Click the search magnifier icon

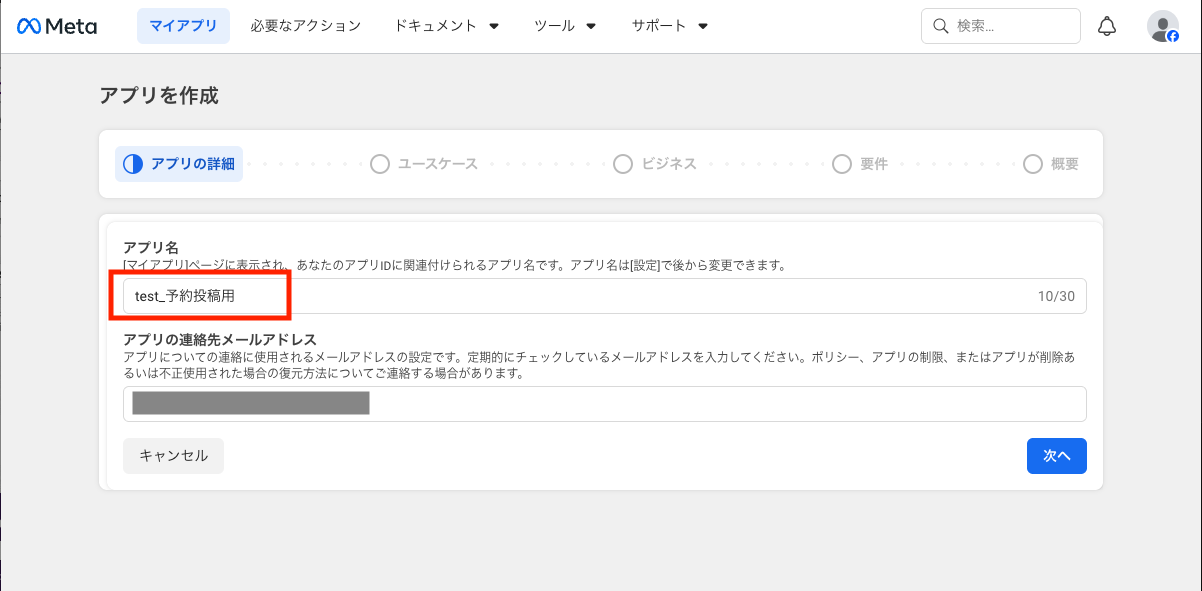coord(940,26)
